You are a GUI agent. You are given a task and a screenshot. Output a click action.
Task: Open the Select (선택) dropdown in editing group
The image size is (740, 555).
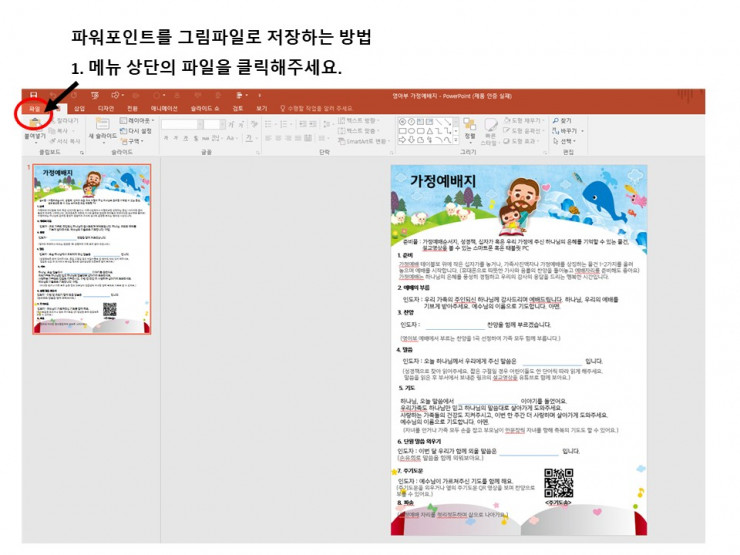click(x=569, y=141)
